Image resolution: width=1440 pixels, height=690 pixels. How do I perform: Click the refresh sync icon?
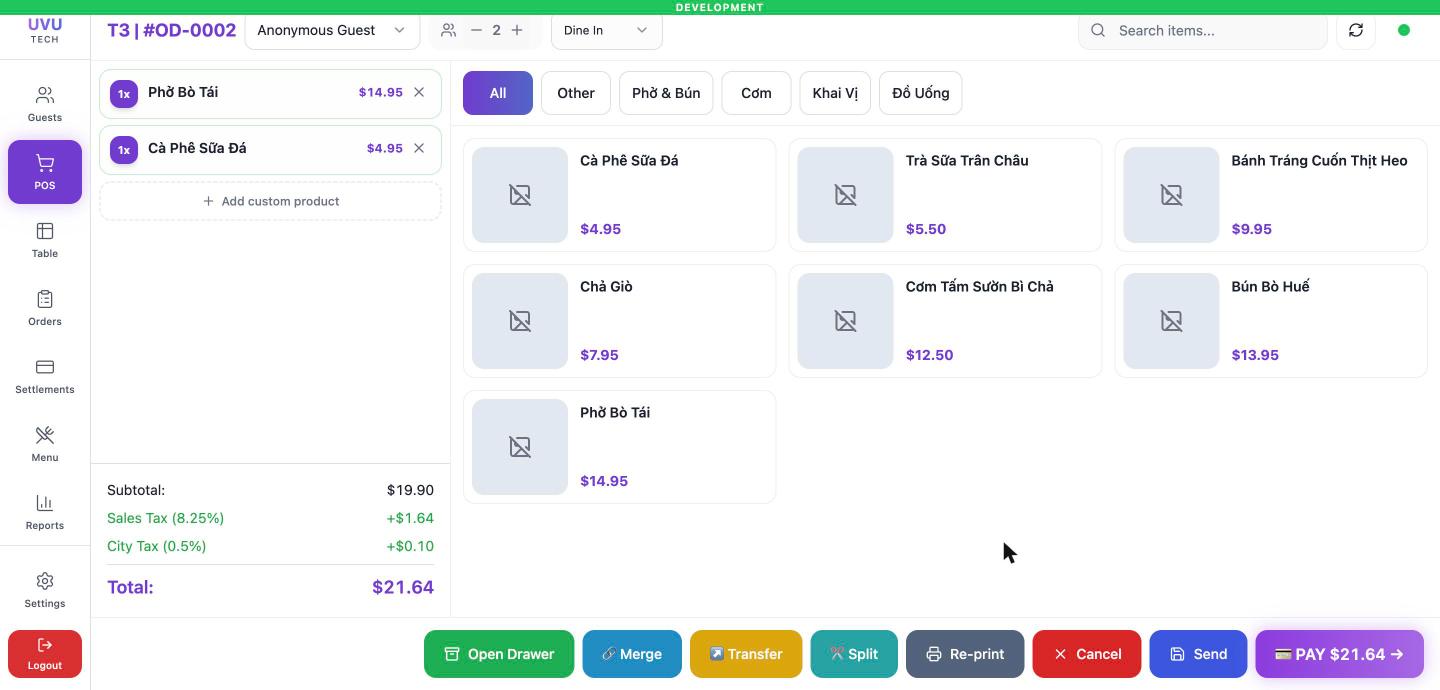coord(1356,30)
